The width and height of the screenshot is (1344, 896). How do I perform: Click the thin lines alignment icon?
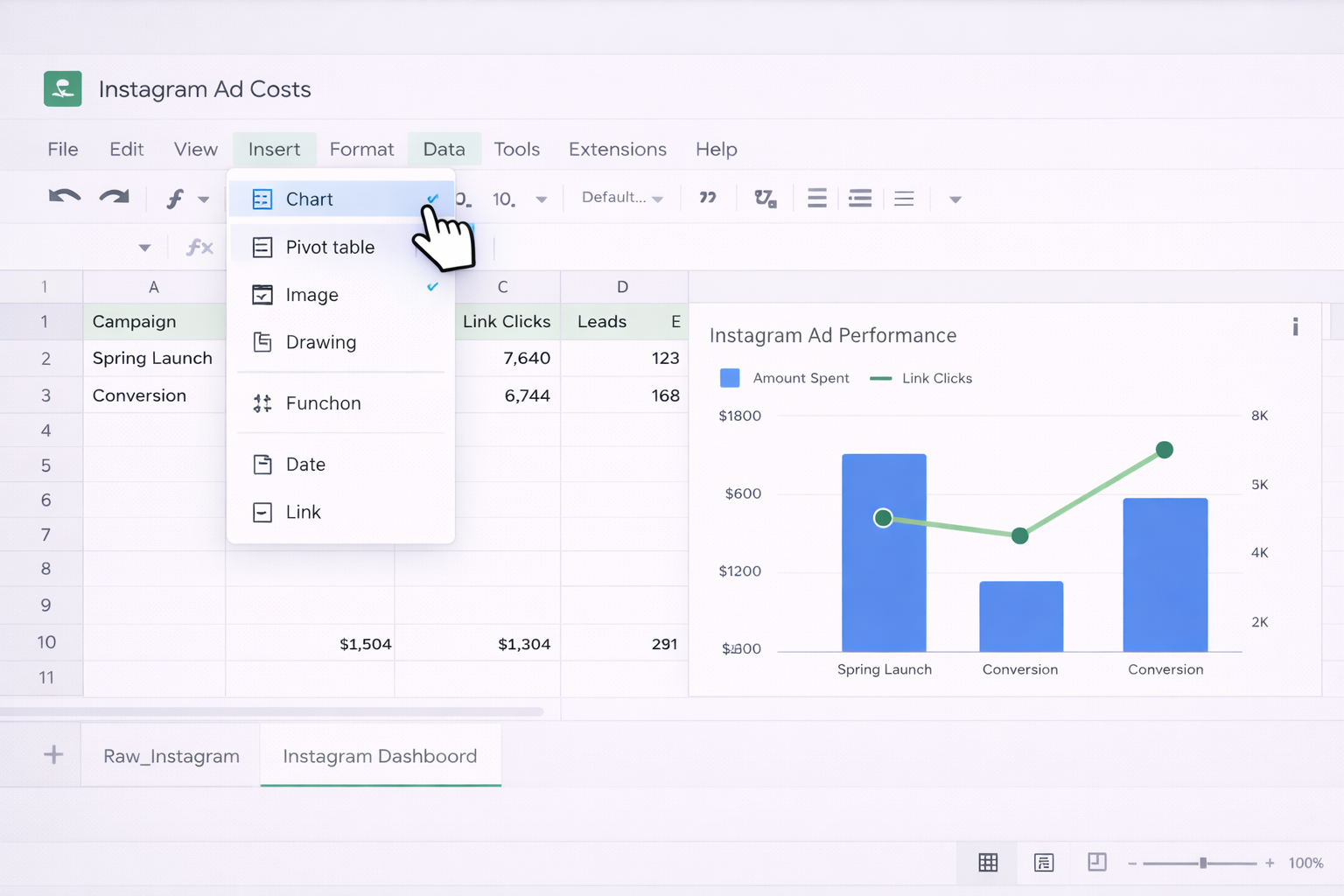tap(904, 199)
